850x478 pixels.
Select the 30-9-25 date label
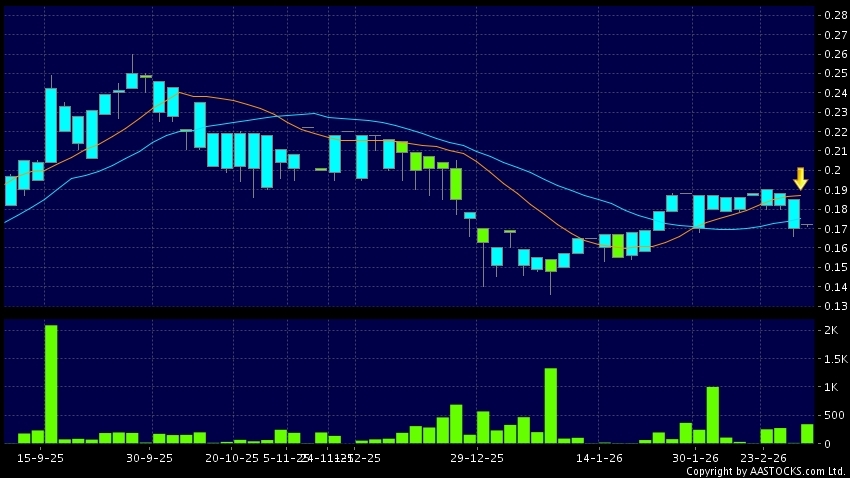click(x=150, y=458)
